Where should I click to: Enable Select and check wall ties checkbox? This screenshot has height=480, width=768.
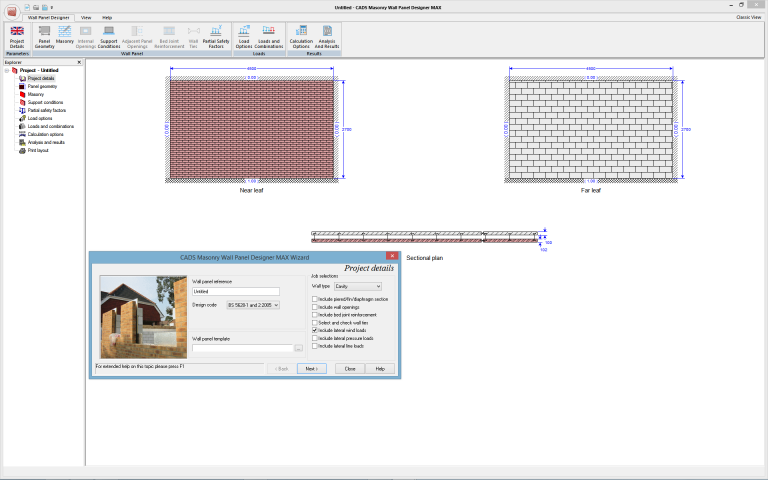[x=315, y=323]
